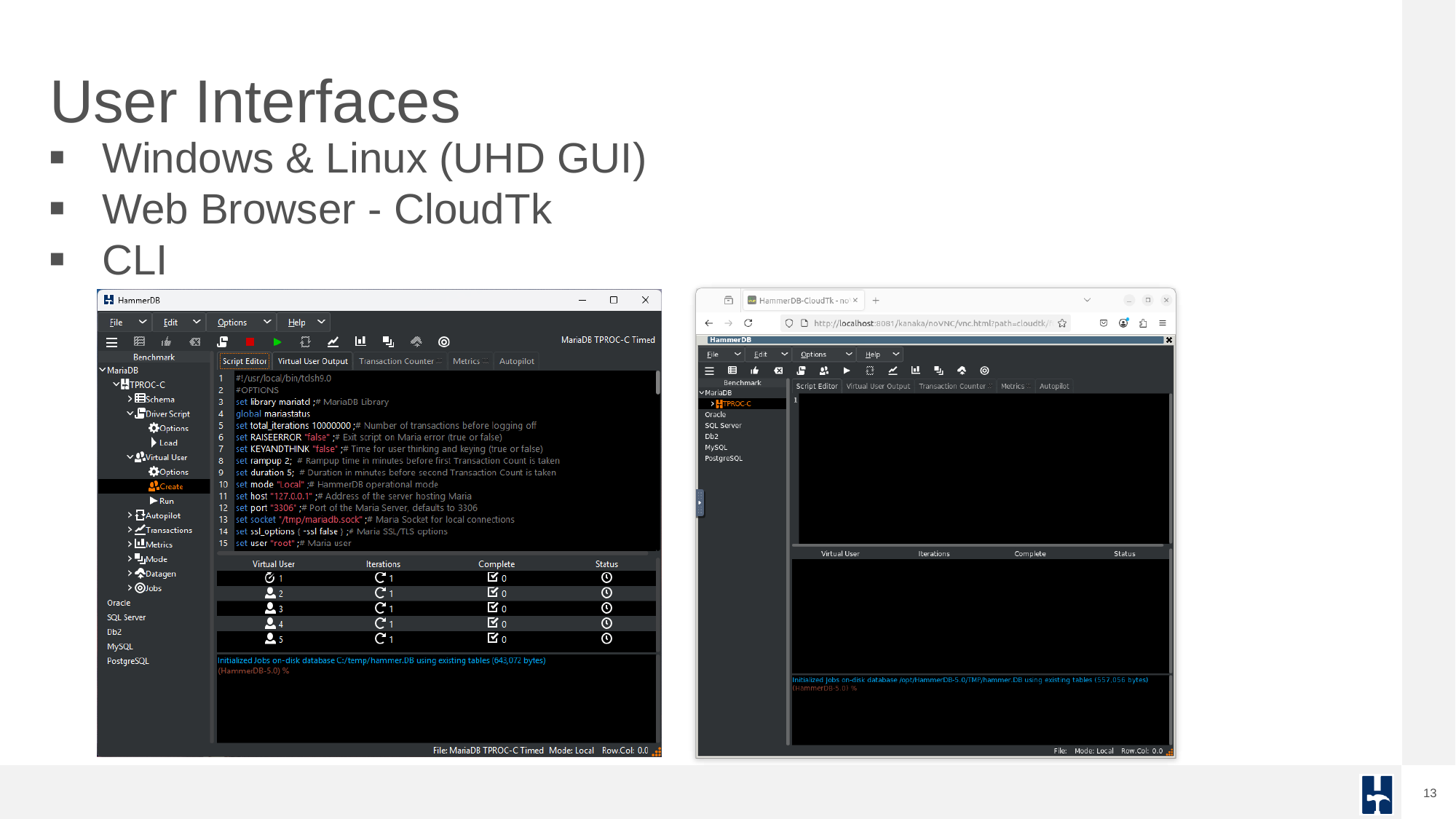Select the Jobs item in the desktop tree
Screen dimensions: 1456x819
(149, 588)
